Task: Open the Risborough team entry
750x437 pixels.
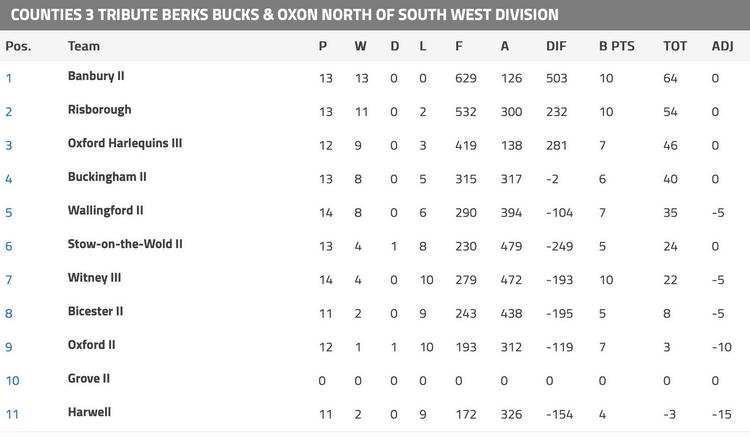Action: [x=99, y=110]
